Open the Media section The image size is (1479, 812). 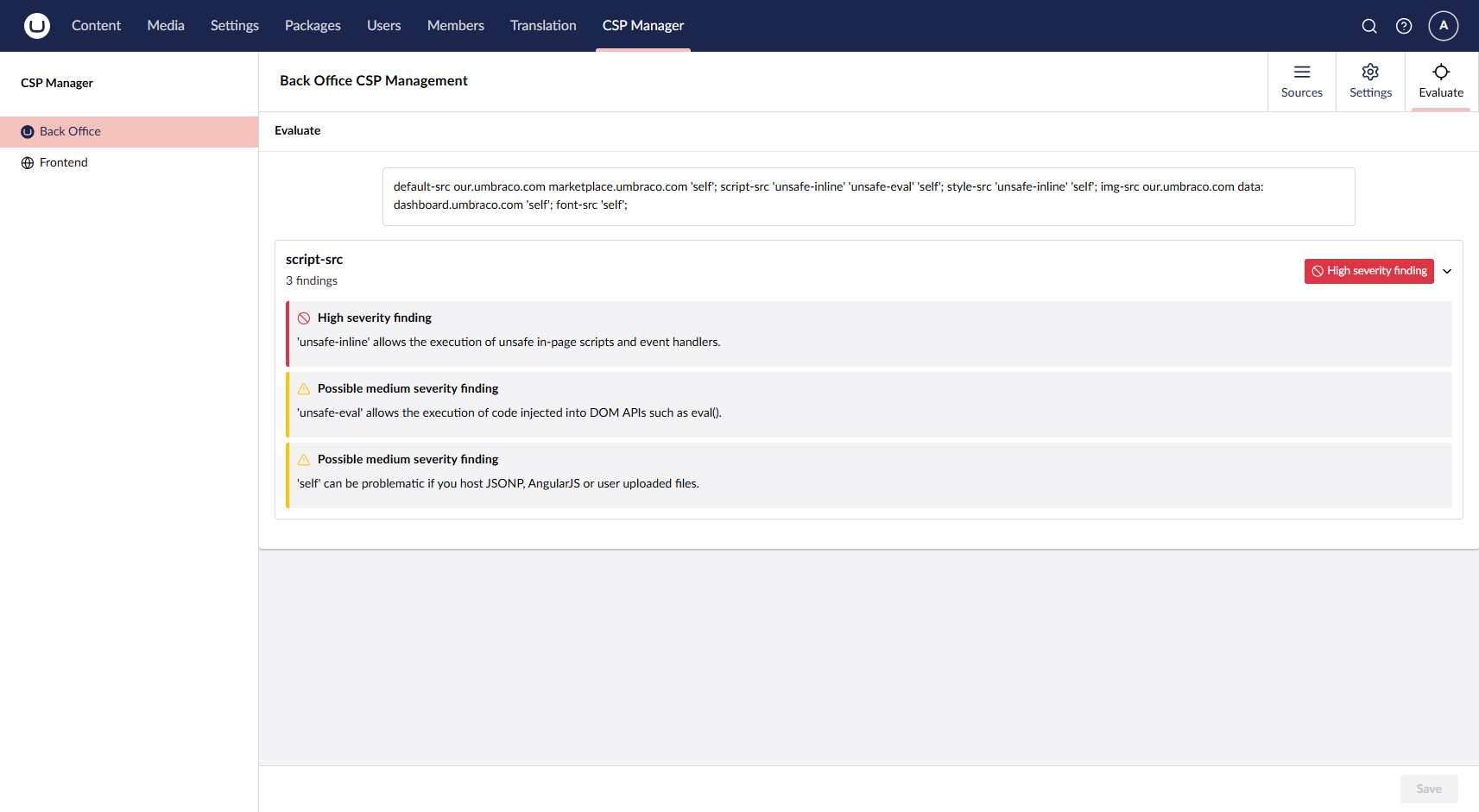coord(166,26)
